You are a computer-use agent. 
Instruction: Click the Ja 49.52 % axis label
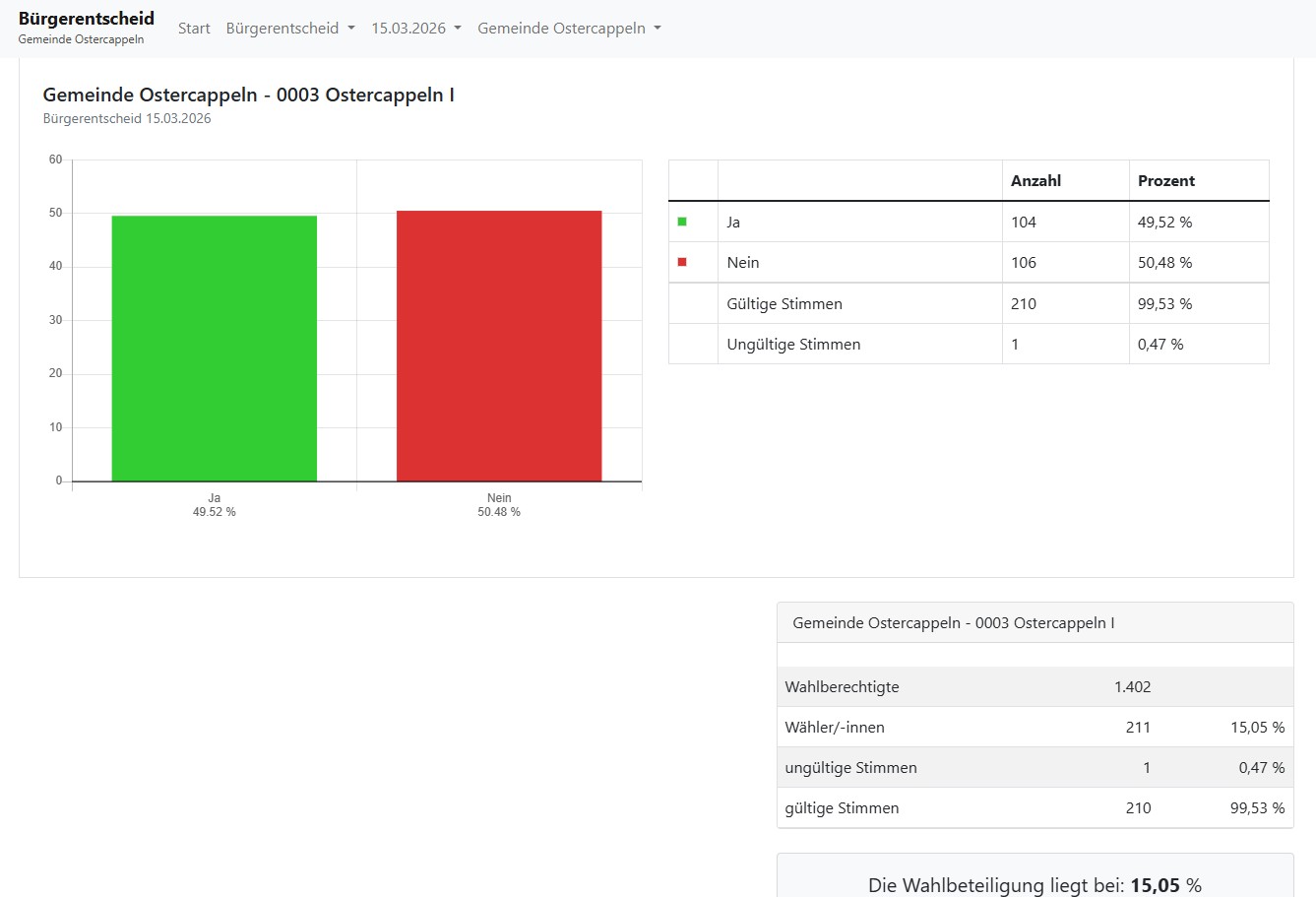215,505
